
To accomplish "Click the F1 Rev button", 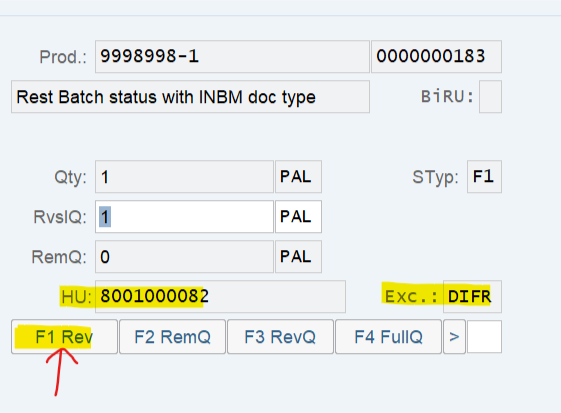I will point(64,337).
